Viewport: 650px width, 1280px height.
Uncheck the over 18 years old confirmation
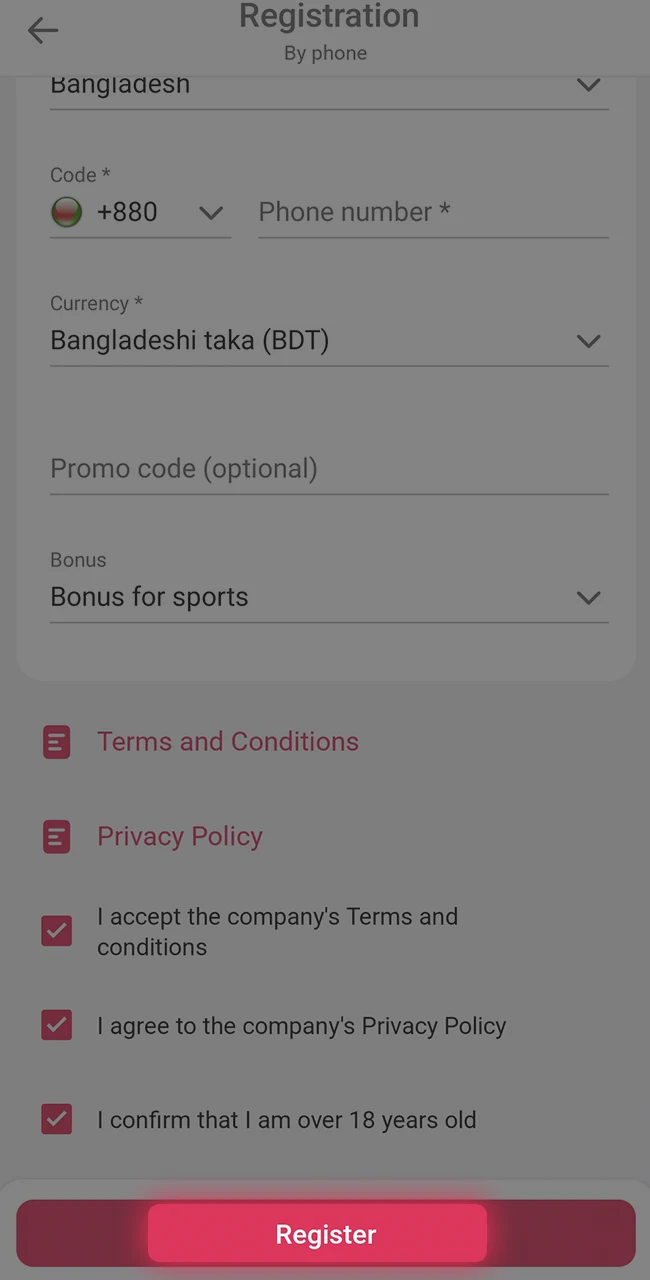tap(57, 1120)
